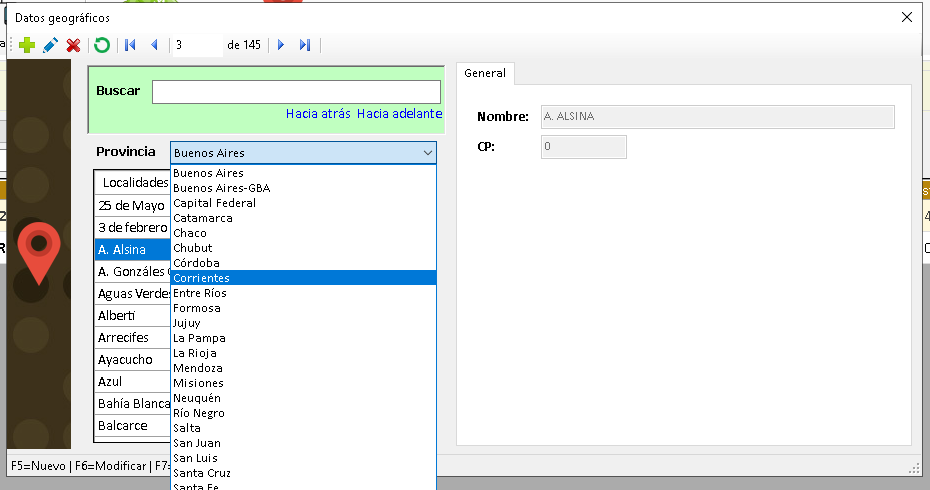
Task: Select Bahía Blanca in localities list
Action: tap(131, 404)
